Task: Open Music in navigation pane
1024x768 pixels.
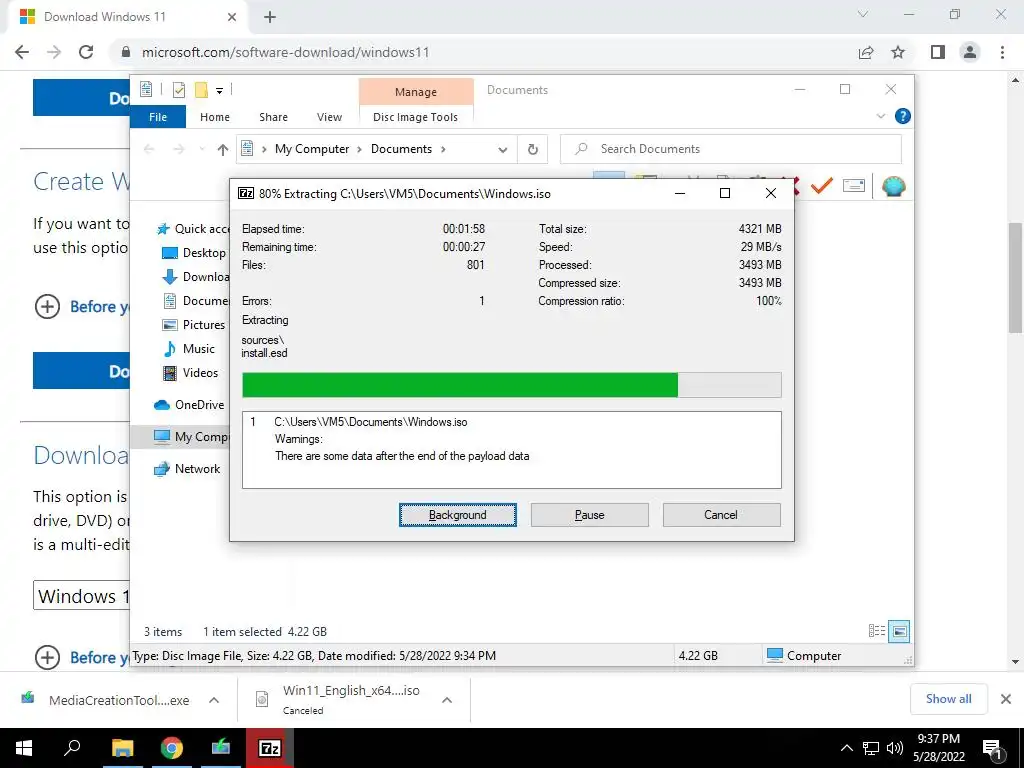Action: [189, 349]
